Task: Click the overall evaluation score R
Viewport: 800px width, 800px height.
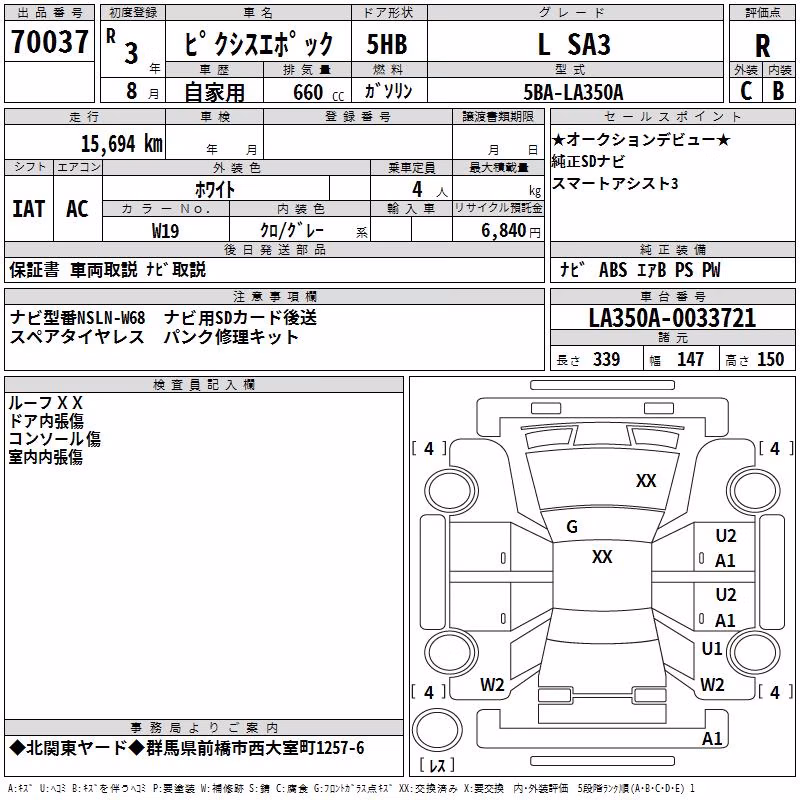Action: coord(762,46)
